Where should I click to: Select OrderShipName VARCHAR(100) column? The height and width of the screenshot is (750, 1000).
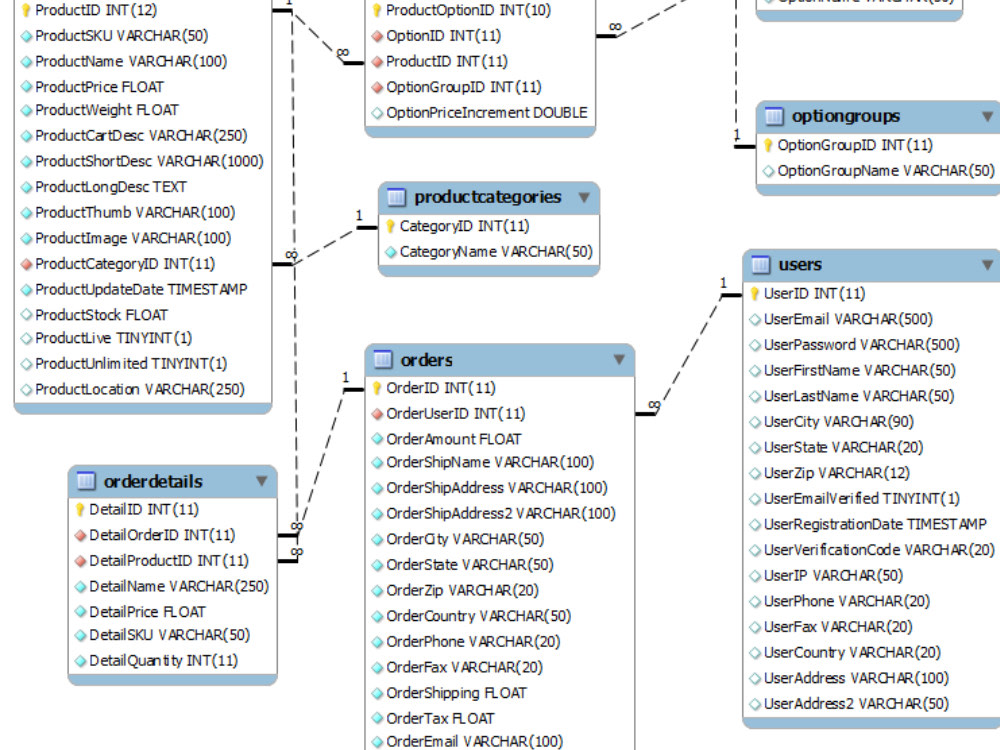tap(490, 462)
